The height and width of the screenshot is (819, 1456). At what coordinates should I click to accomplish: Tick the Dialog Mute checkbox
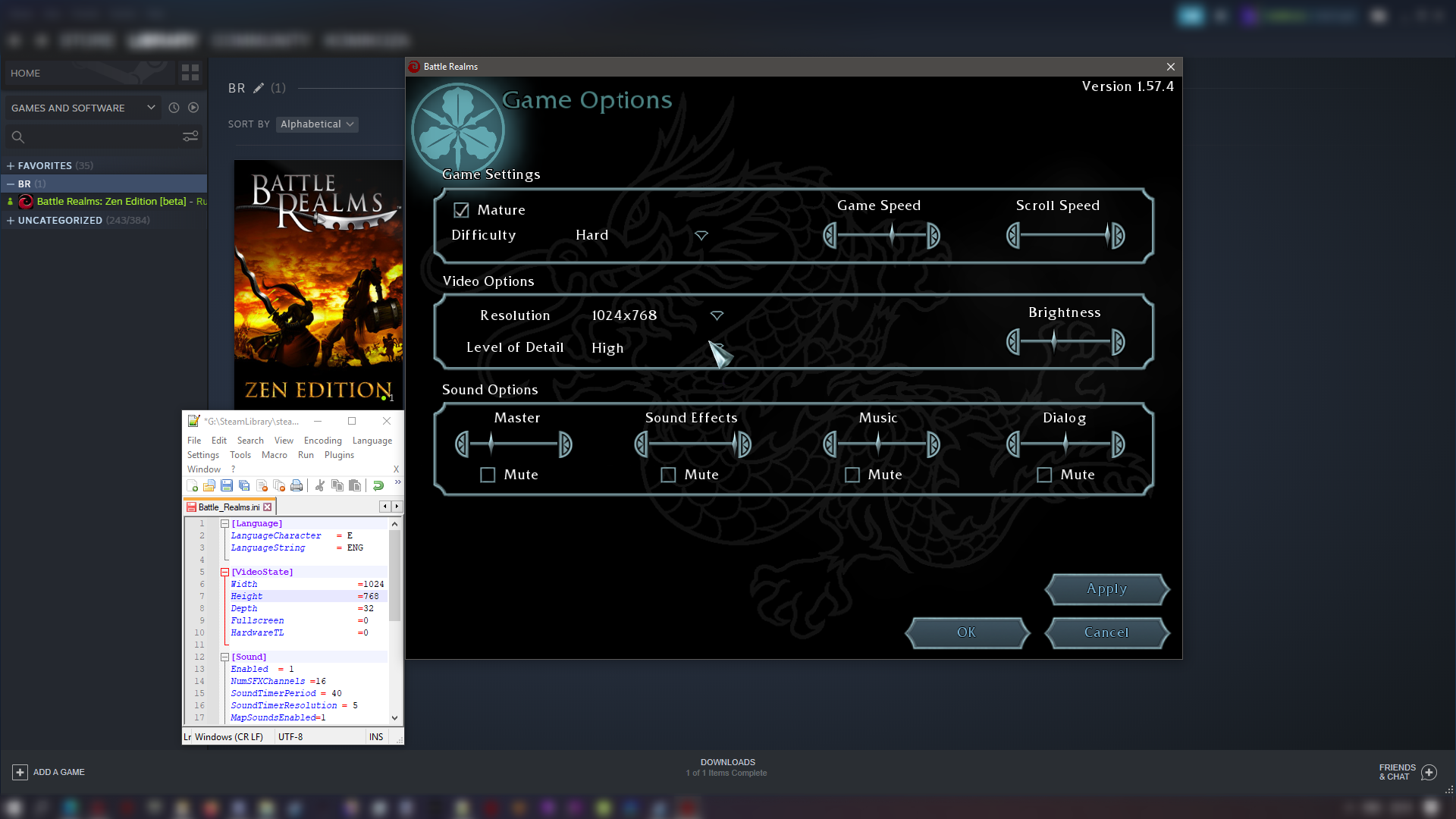pos(1044,475)
